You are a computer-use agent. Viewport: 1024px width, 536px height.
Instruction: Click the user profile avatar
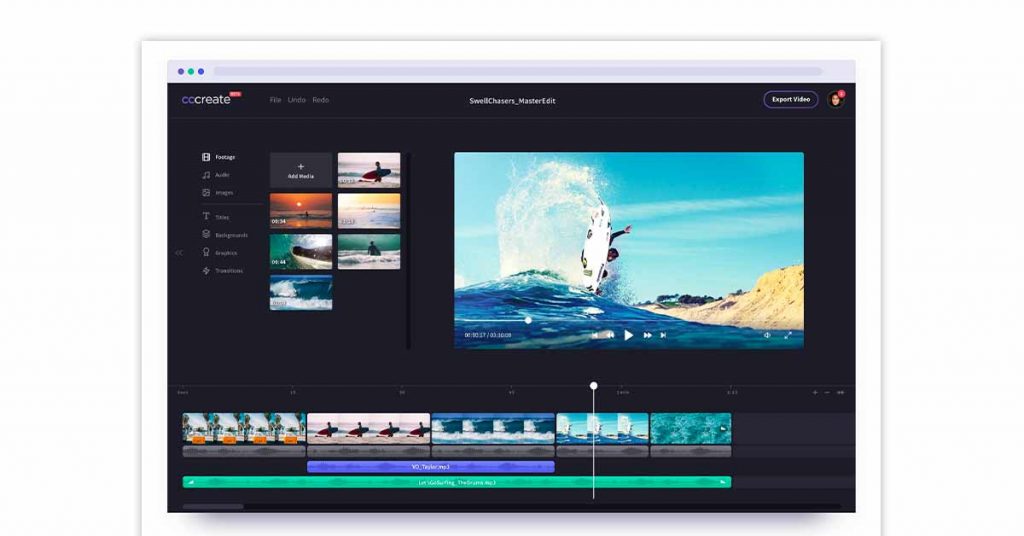click(835, 100)
